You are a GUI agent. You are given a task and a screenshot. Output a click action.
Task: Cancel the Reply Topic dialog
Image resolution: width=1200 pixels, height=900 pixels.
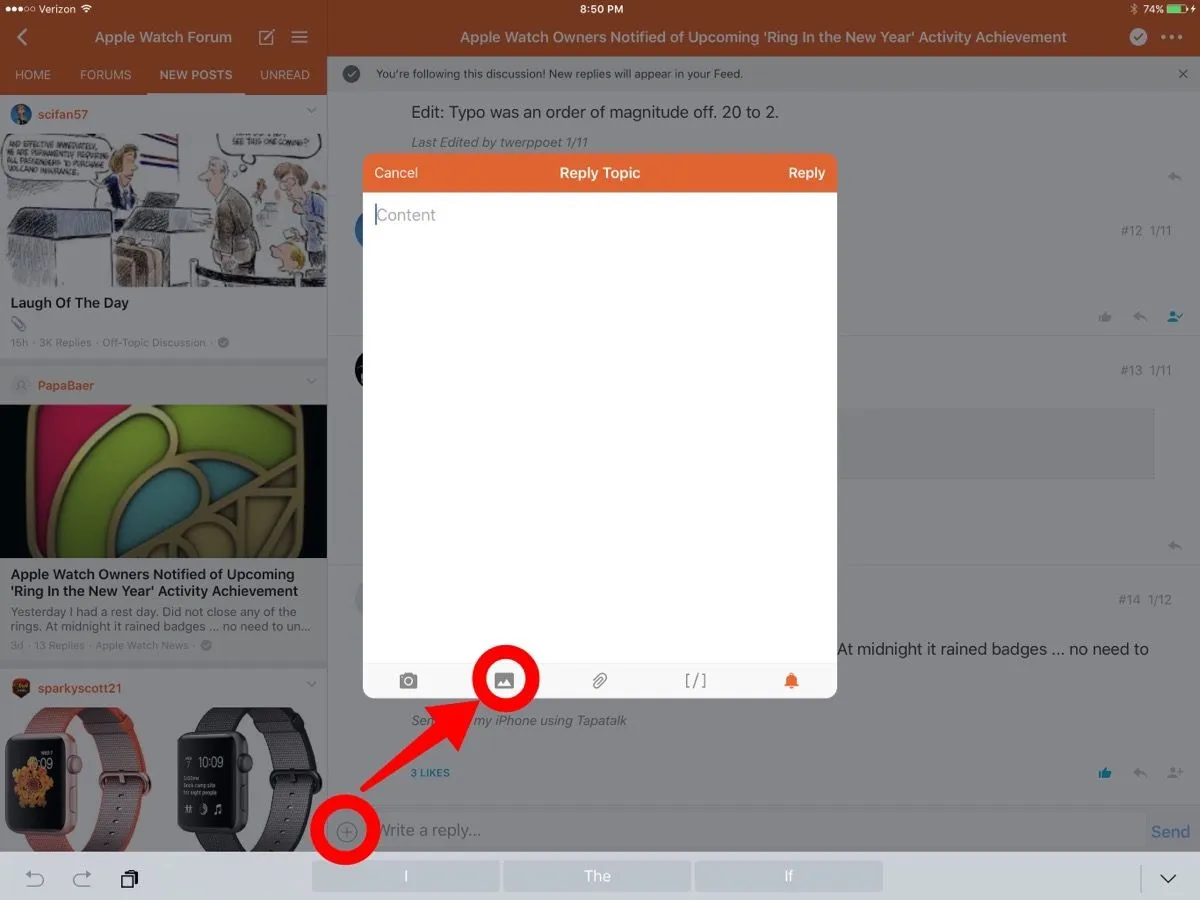[x=396, y=173]
